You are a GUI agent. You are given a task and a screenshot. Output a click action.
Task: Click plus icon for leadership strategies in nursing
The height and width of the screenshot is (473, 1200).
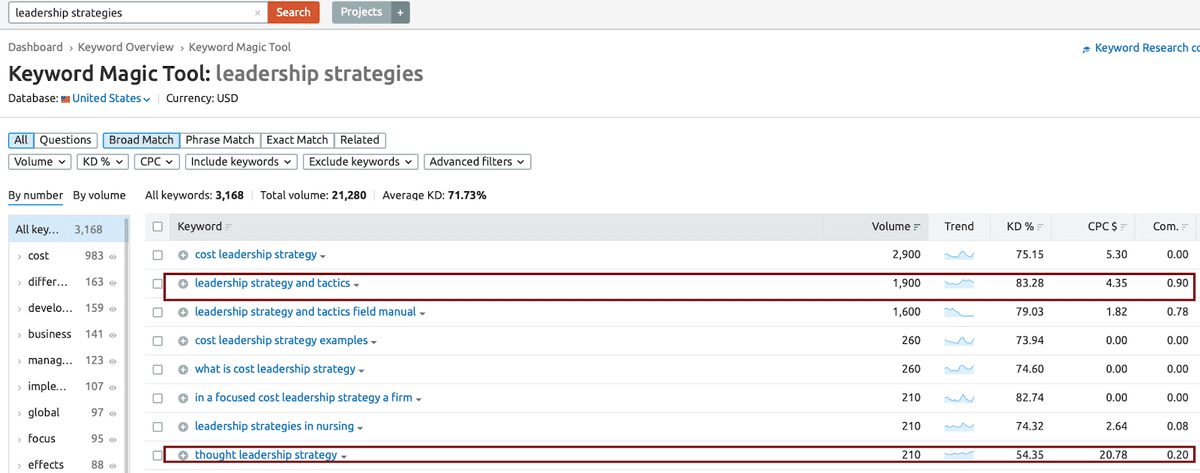183,427
